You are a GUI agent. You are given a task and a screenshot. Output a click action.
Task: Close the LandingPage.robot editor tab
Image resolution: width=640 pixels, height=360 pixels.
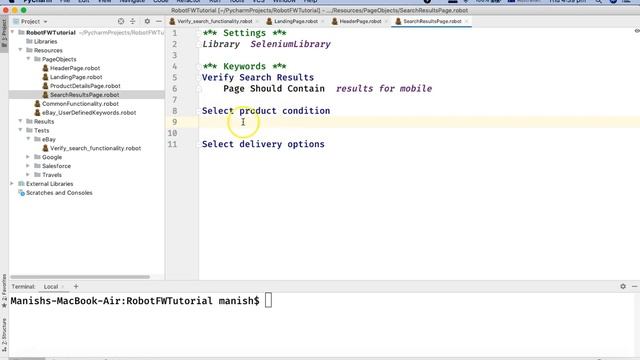coord(322,21)
